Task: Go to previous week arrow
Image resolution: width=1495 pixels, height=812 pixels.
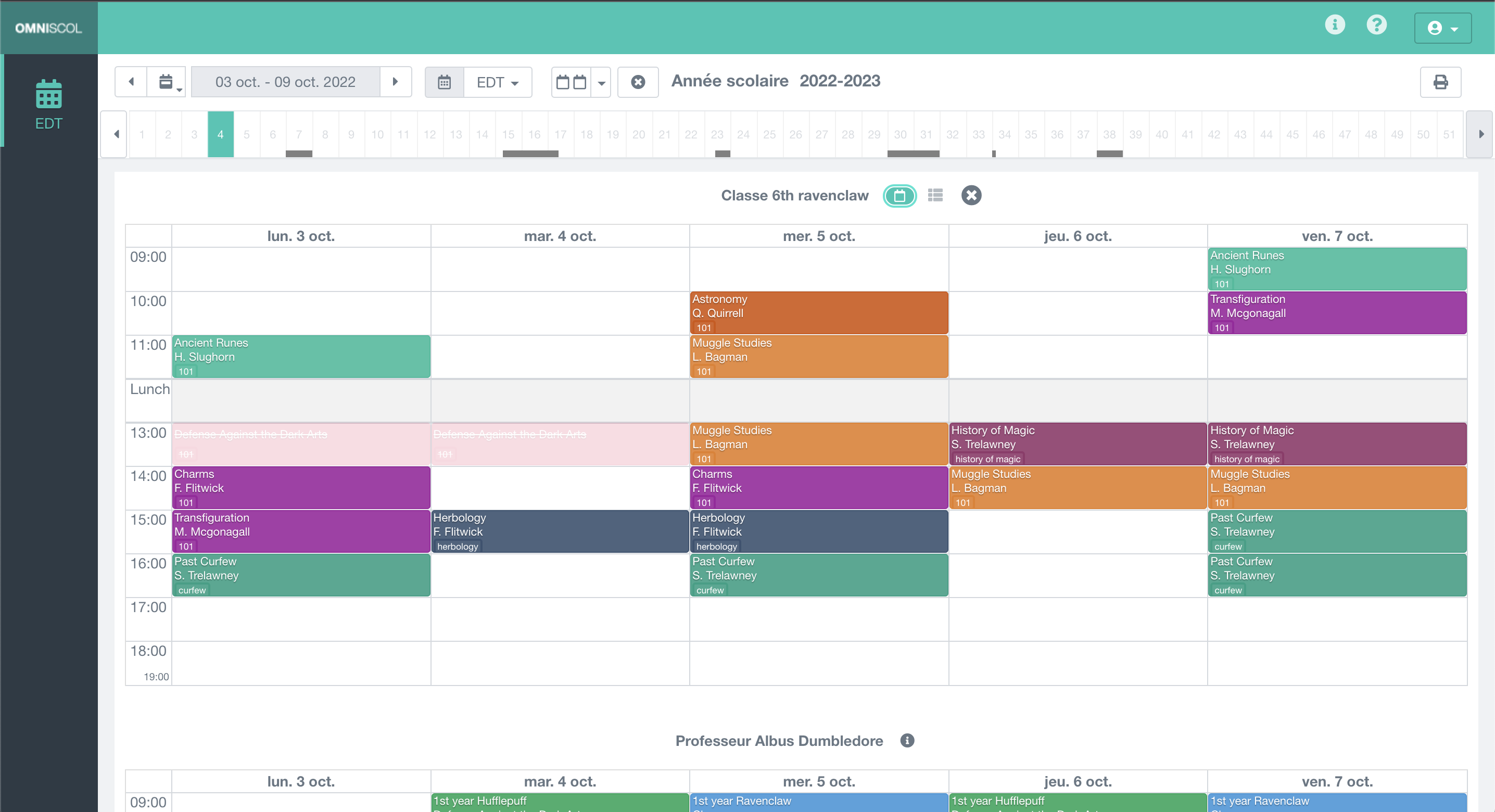Action: click(131, 82)
